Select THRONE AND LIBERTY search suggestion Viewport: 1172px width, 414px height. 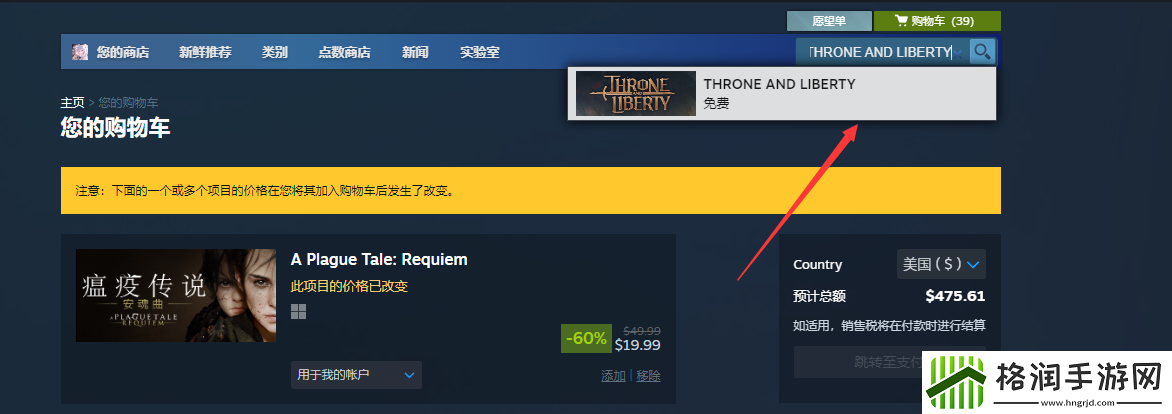click(782, 93)
